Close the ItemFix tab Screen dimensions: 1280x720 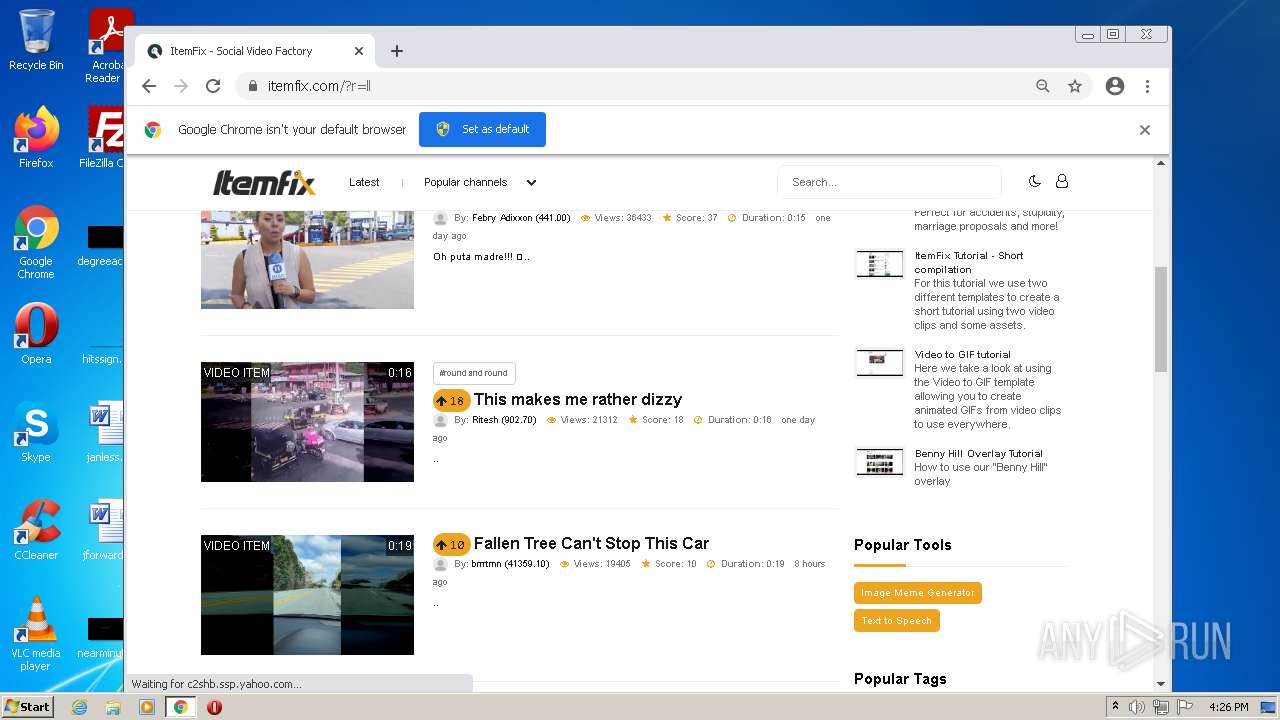[x=359, y=51]
